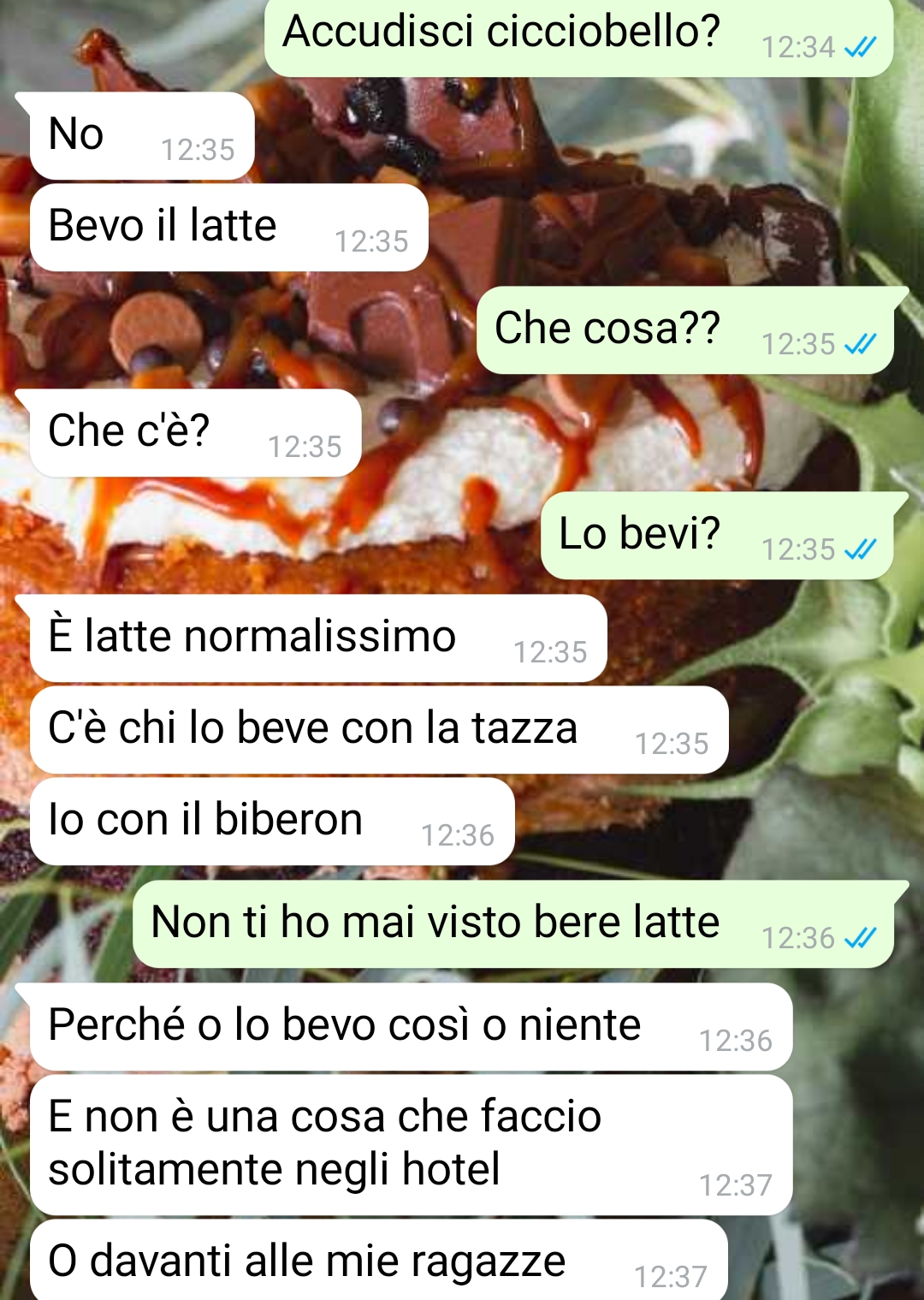Tap the blue ticks on 'Che cosa??'
The height and width of the screenshot is (1300, 924).
pyautogui.click(x=860, y=344)
